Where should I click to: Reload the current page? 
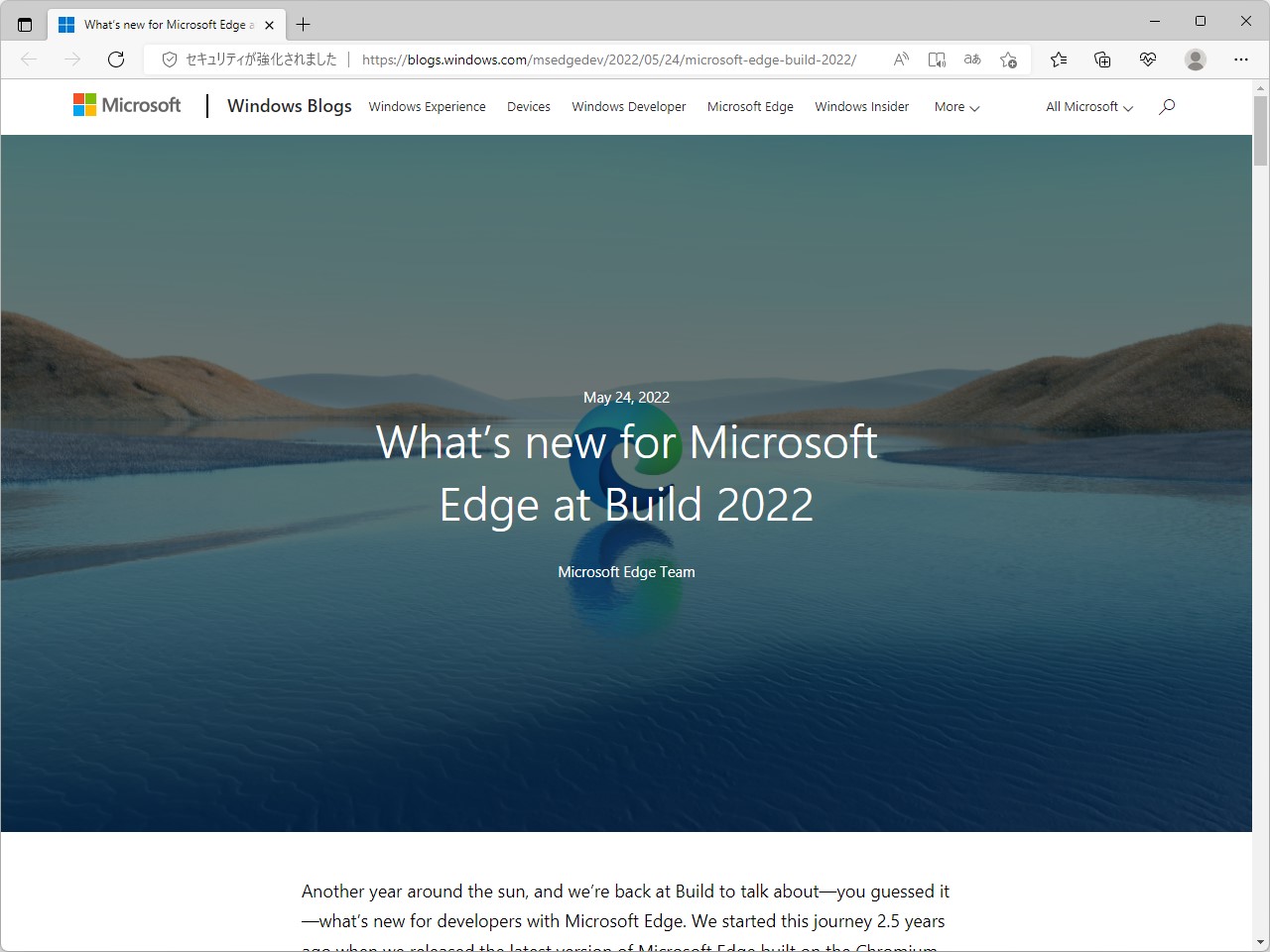point(115,59)
